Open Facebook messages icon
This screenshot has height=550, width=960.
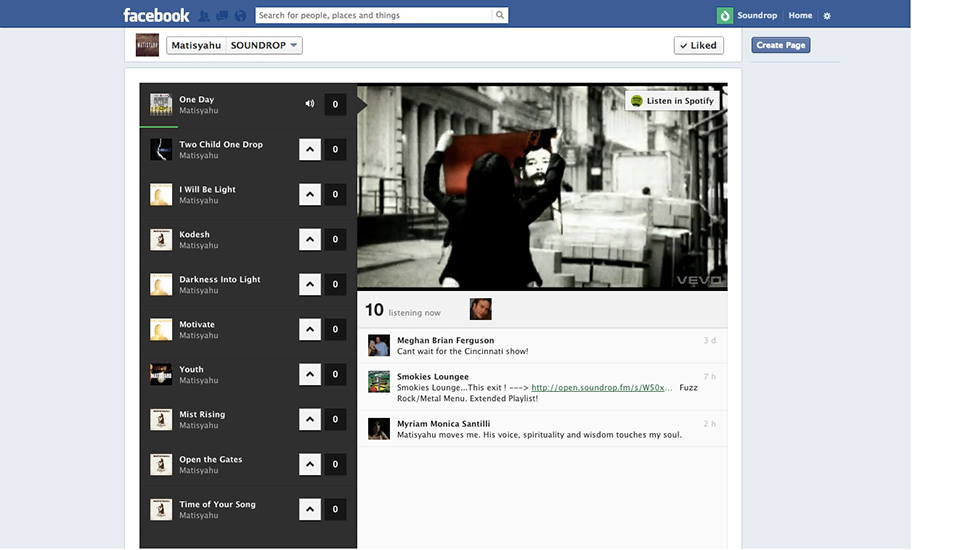click(x=222, y=16)
